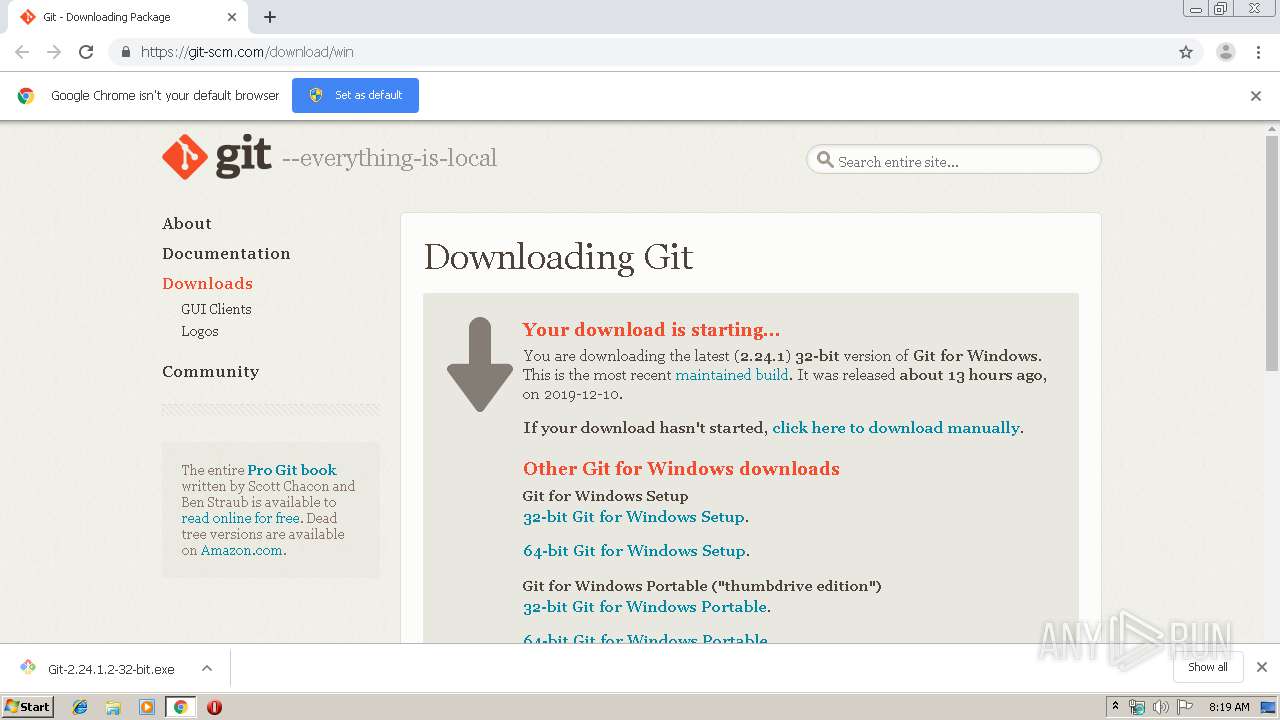Viewport: 1280px width, 720px height.
Task: Click Set as default button
Action: tap(355, 95)
